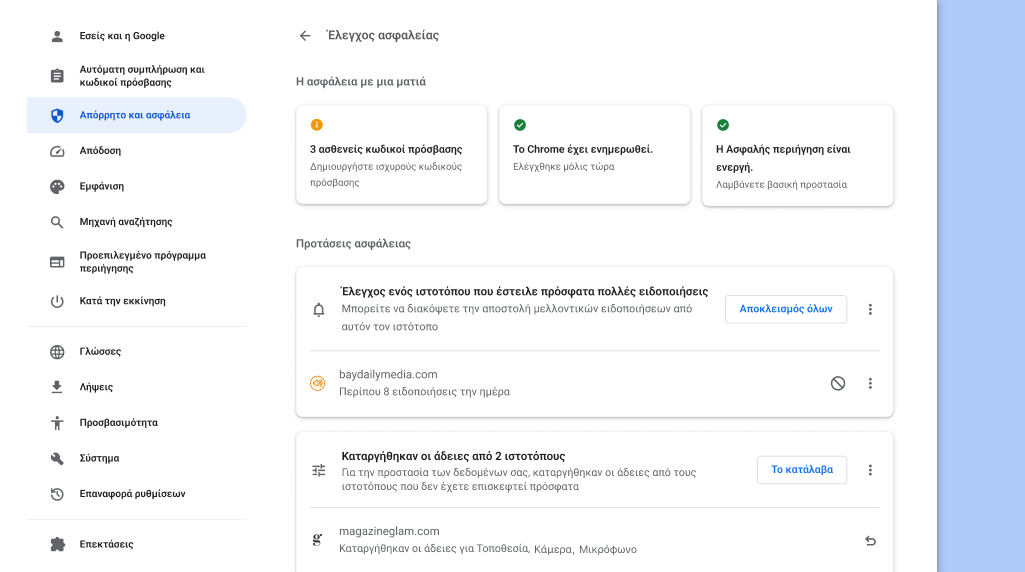Viewport: 1025px width, 572px height.
Task: Click the magazineglam.com site favicon
Action: point(317,540)
